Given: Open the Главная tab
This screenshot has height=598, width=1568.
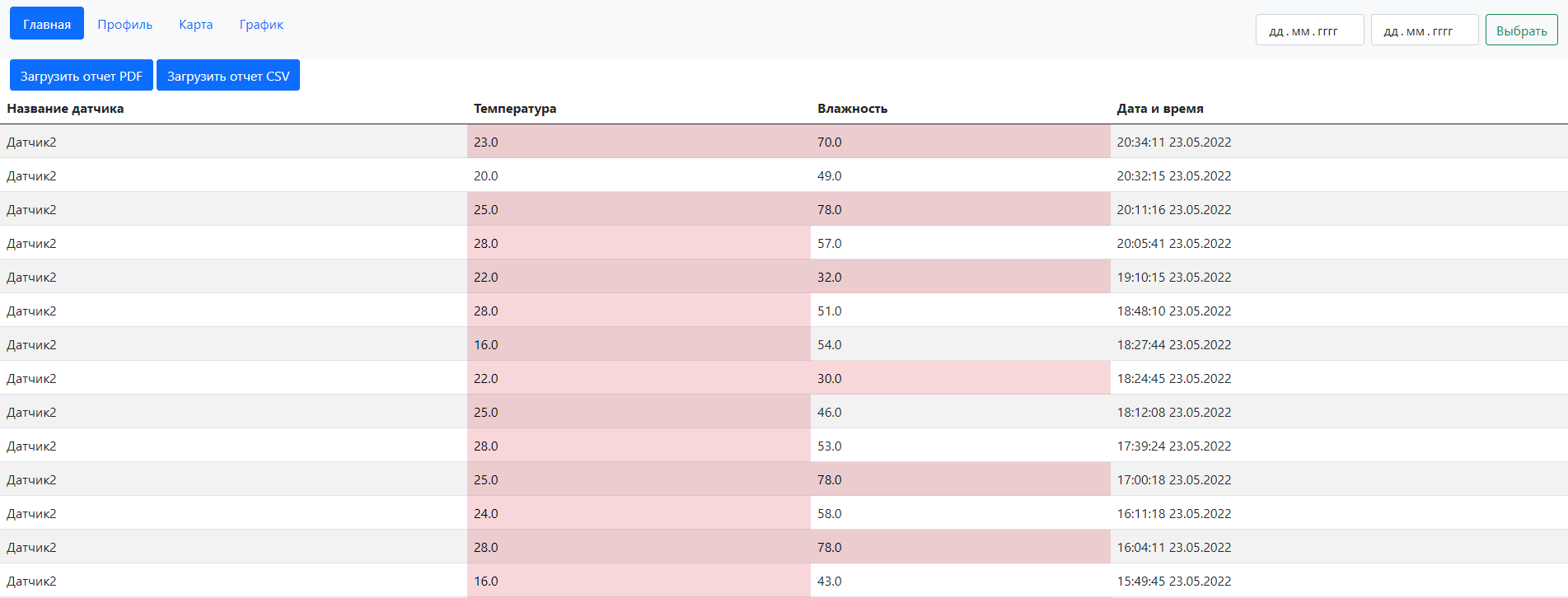Looking at the screenshot, I should [47, 24].
